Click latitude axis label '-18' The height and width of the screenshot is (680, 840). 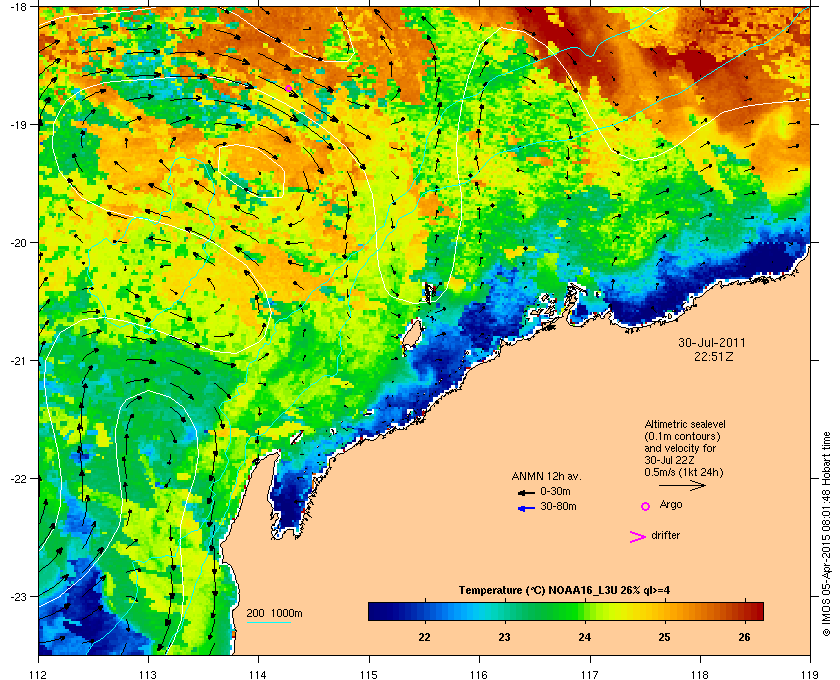click(18, 6)
